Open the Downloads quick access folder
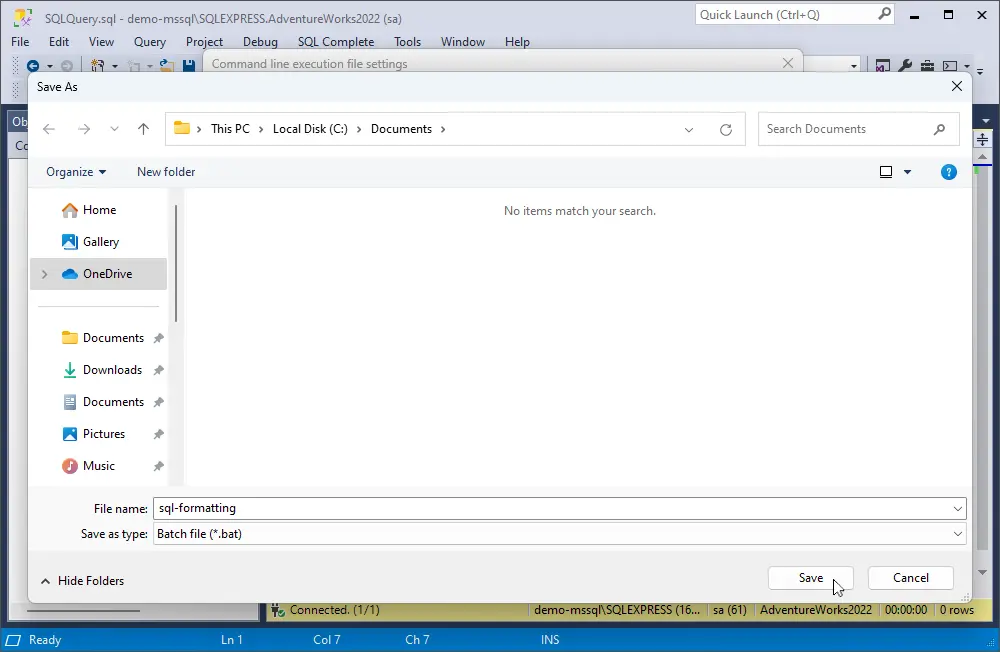The height and width of the screenshot is (652, 1000). 112,370
